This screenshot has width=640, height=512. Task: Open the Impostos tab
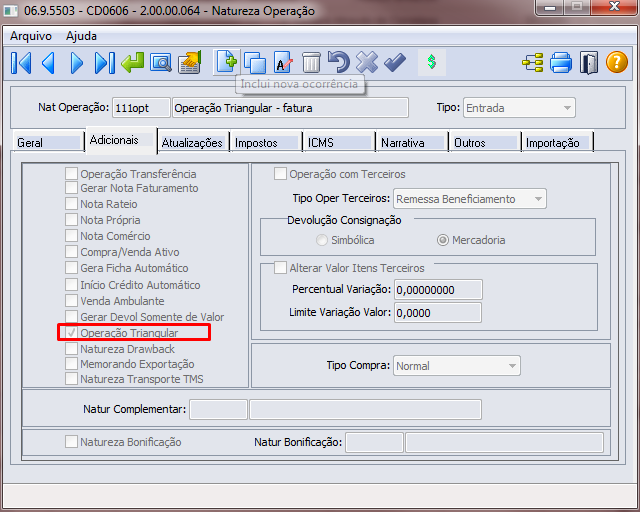coord(266,142)
